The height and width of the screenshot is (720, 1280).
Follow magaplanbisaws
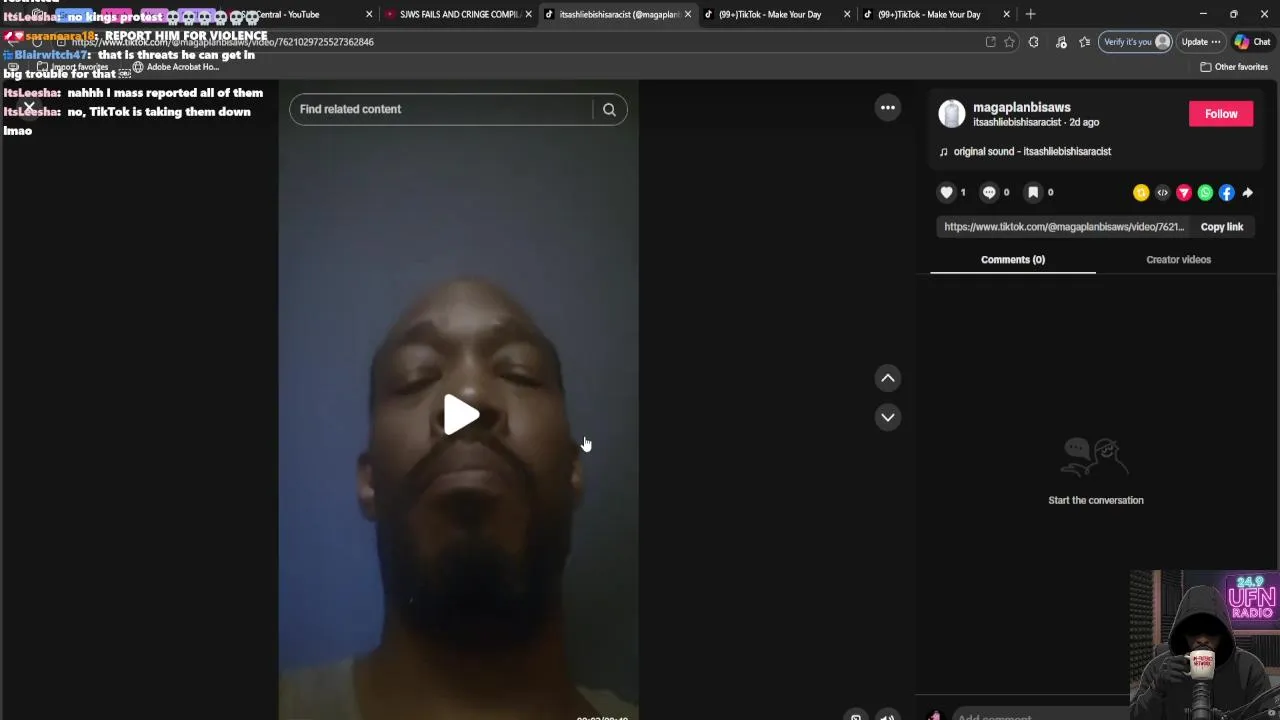pos(1220,114)
